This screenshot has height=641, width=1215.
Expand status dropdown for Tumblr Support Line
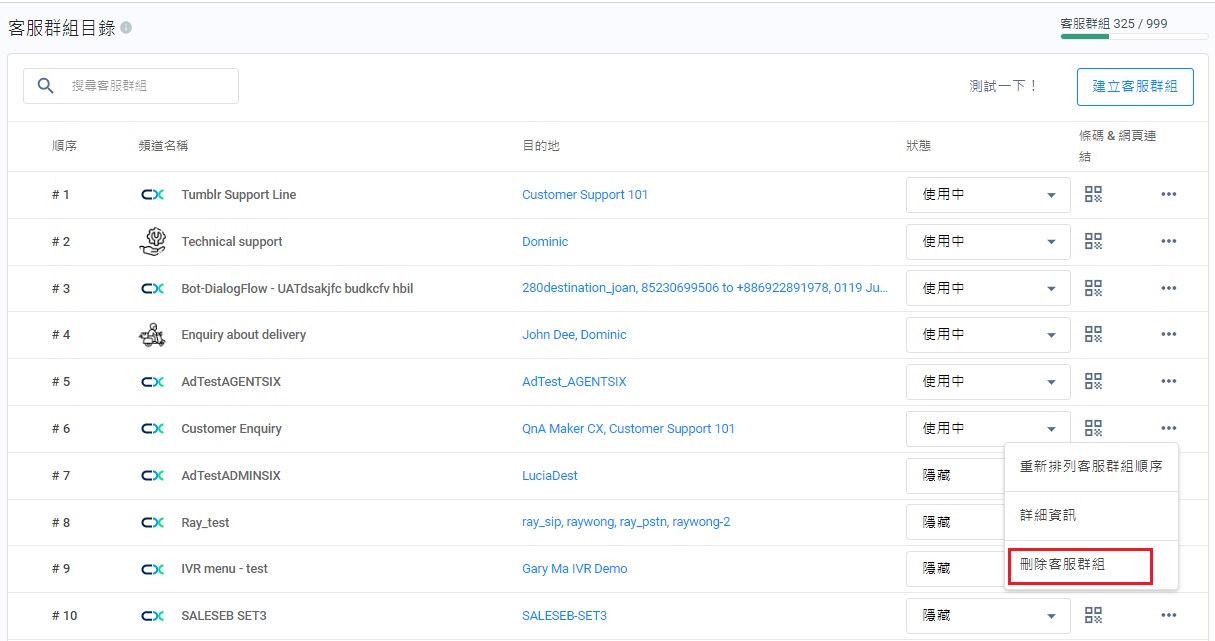tap(988, 194)
